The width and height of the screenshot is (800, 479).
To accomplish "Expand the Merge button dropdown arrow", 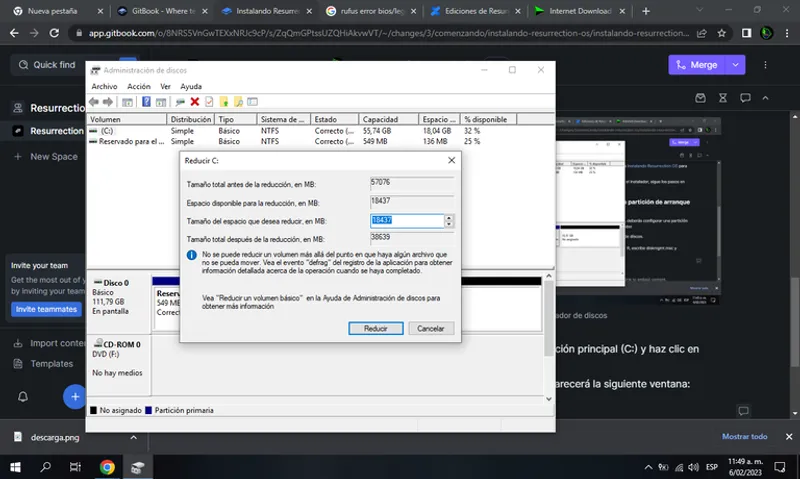I will coord(736,64).
